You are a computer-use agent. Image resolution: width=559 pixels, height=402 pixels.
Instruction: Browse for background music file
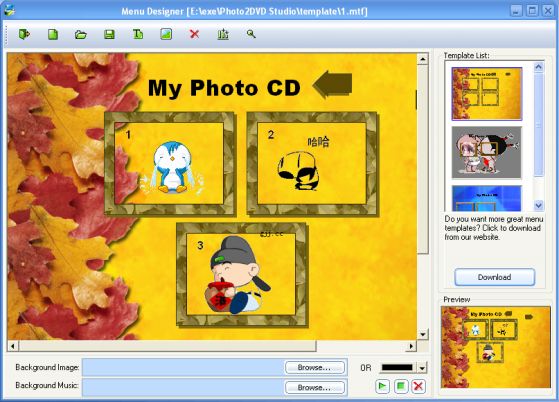(x=315, y=387)
